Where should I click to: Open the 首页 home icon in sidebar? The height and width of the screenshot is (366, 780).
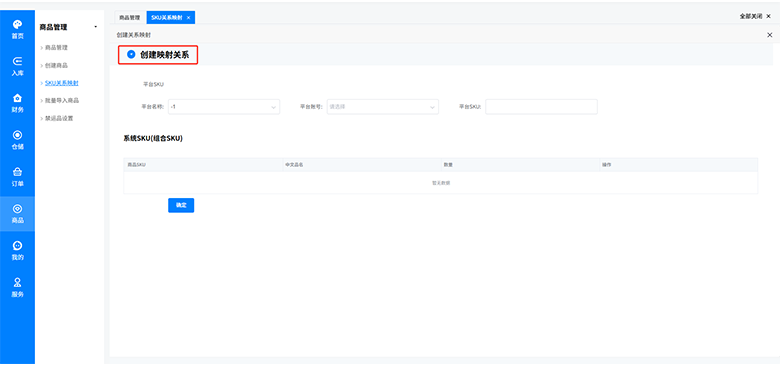[x=17, y=24]
